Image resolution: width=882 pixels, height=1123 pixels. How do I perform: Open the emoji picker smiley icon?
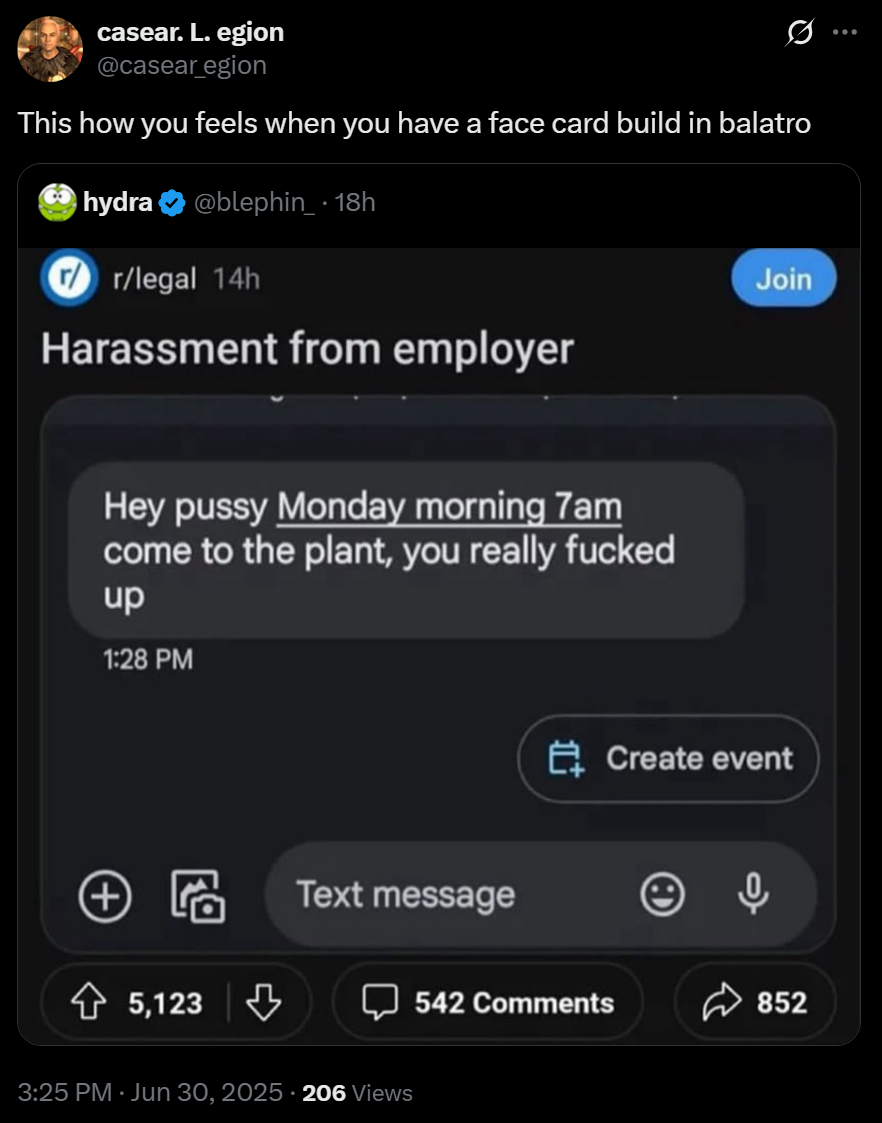662,894
